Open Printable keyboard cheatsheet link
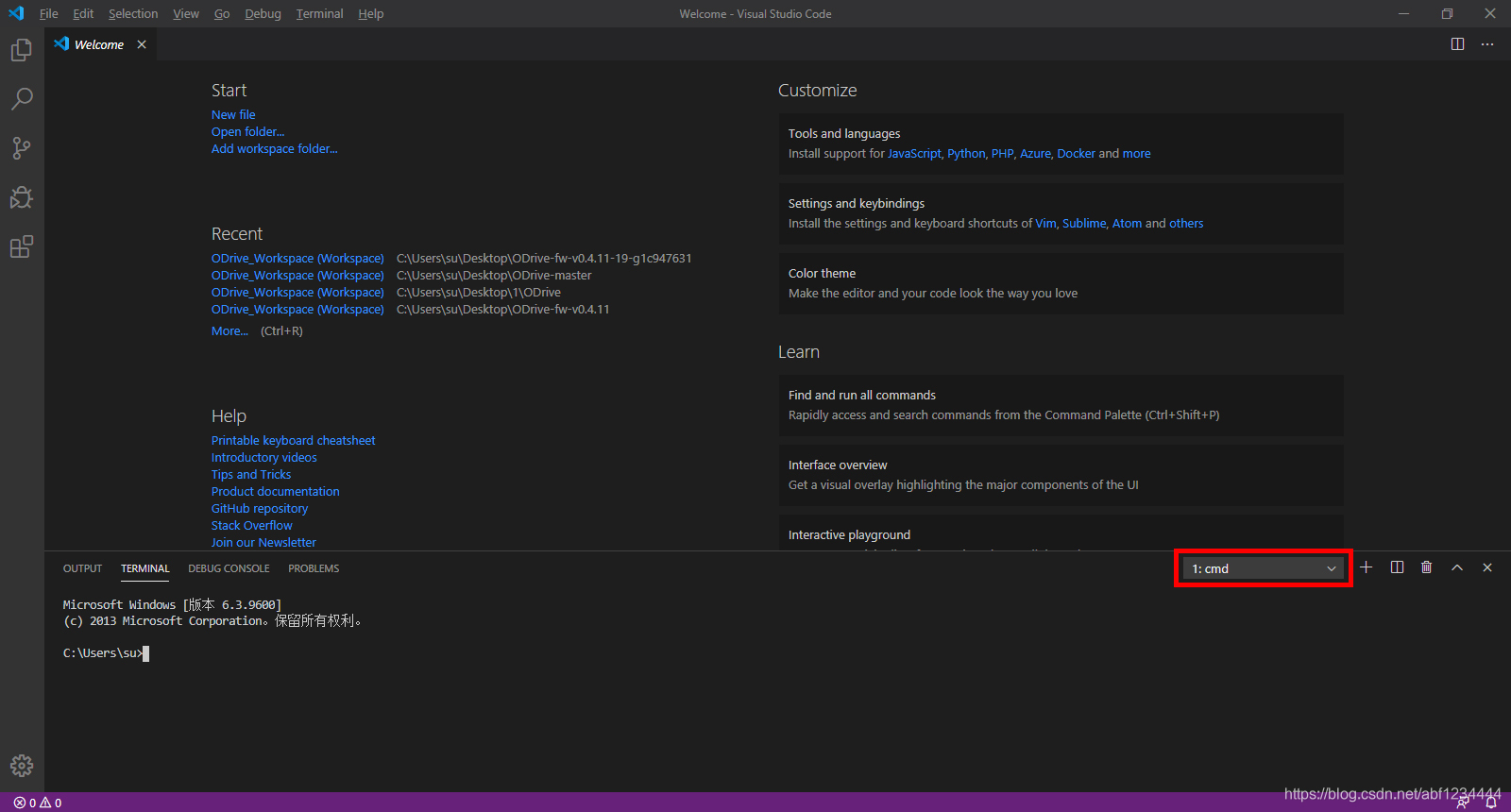The width and height of the screenshot is (1511, 812). [x=293, y=440]
